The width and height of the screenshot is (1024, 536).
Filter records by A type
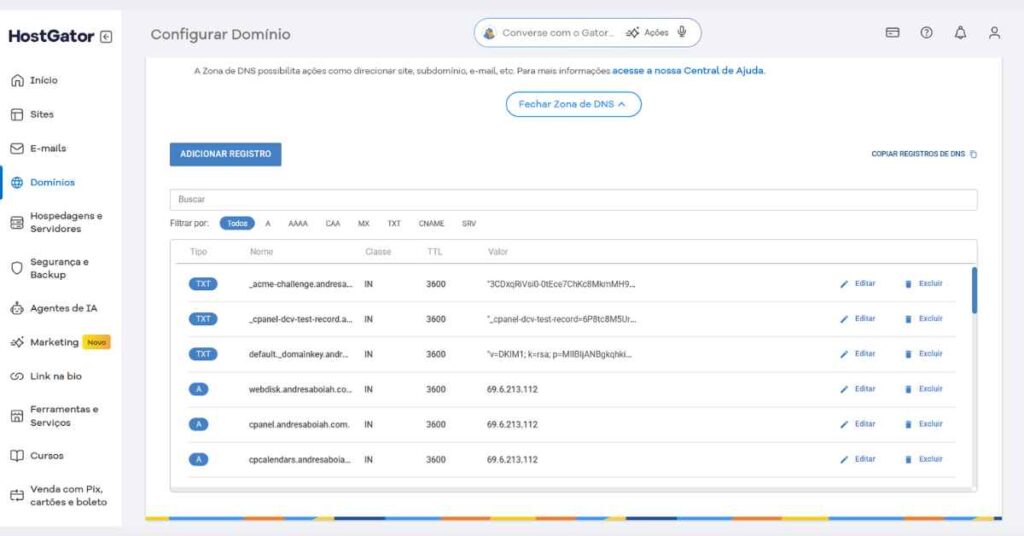pyautogui.click(x=268, y=223)
